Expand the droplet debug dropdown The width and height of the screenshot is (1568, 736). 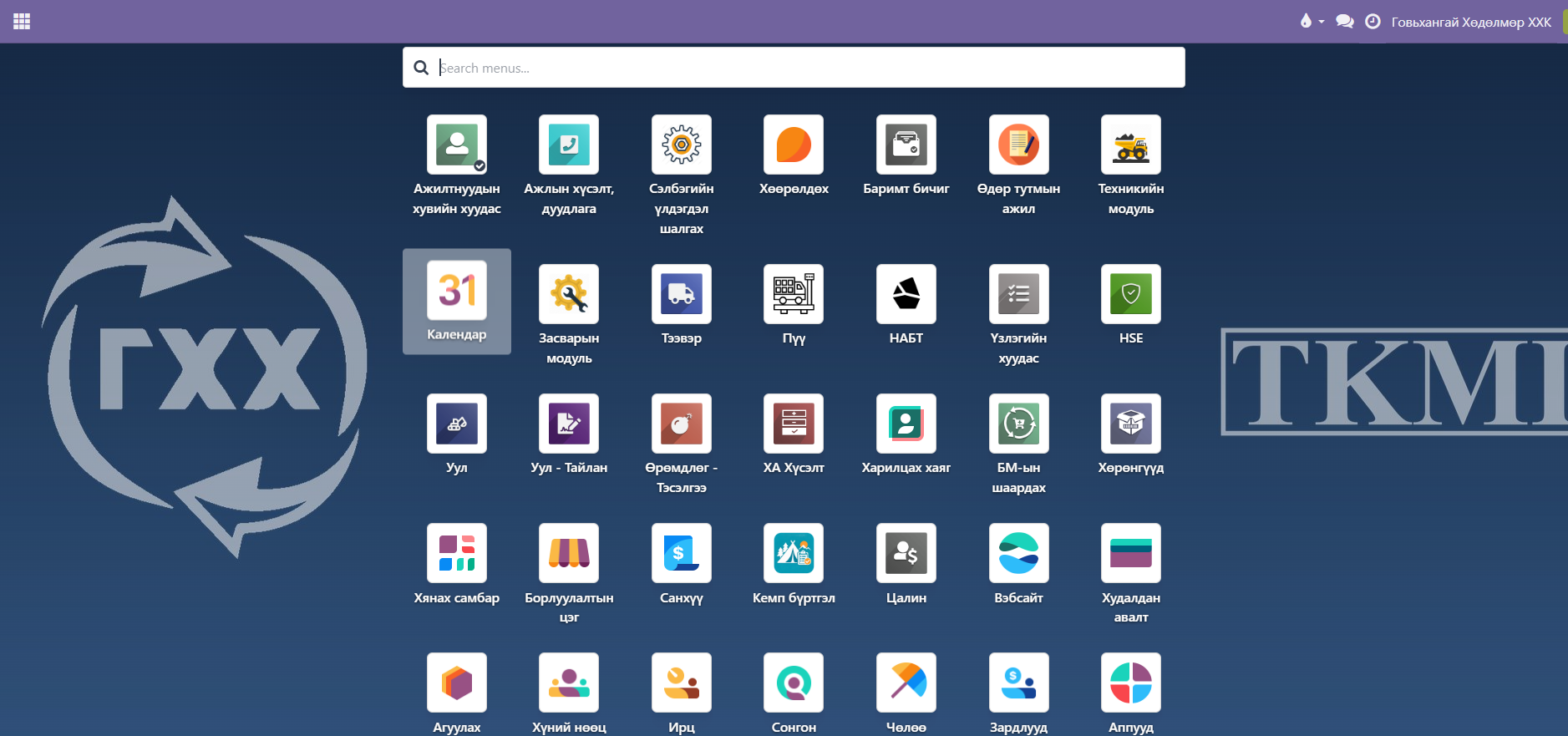coord(1312,22)
